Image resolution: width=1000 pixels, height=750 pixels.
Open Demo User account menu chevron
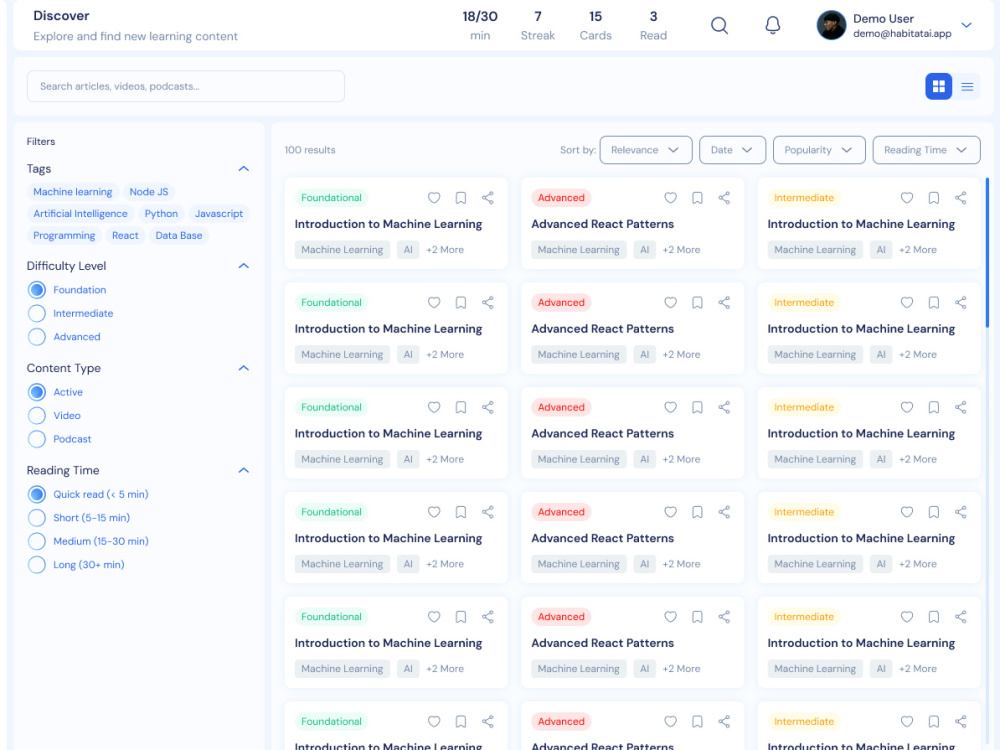pyautogui.click(x=966, y=26)
